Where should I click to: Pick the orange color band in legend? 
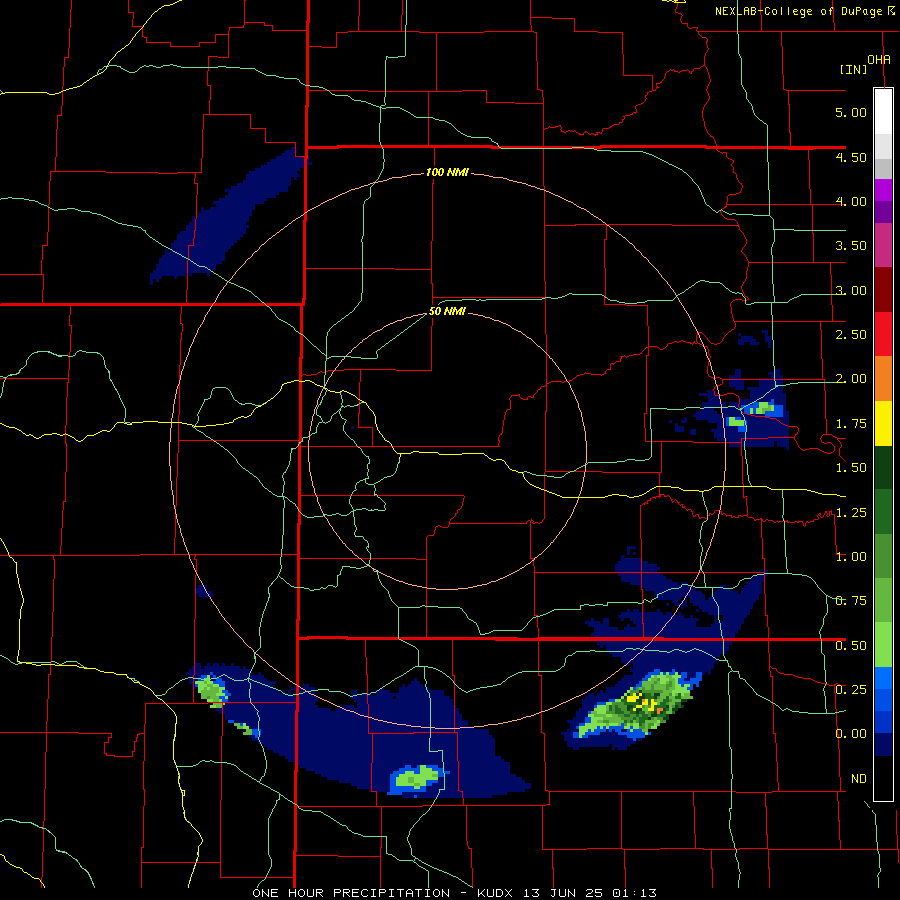coord(883,379)
